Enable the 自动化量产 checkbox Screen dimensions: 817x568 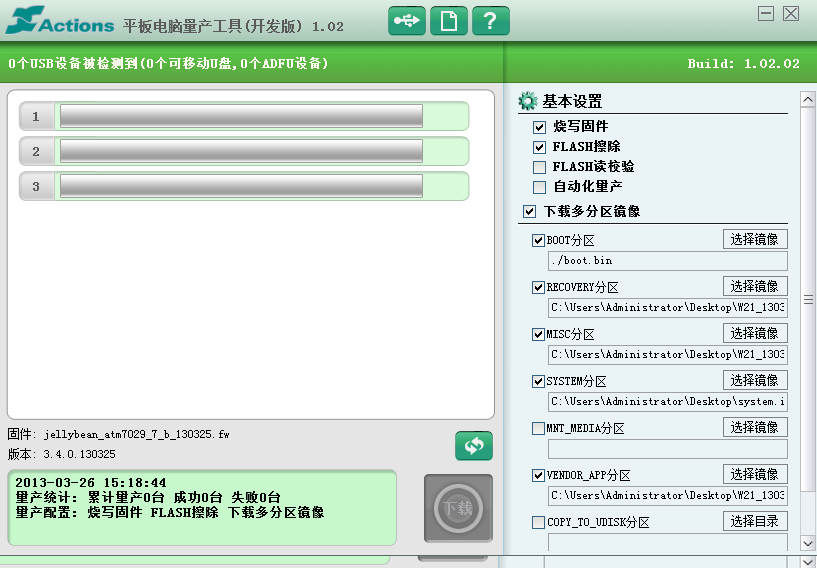point(539,187)
